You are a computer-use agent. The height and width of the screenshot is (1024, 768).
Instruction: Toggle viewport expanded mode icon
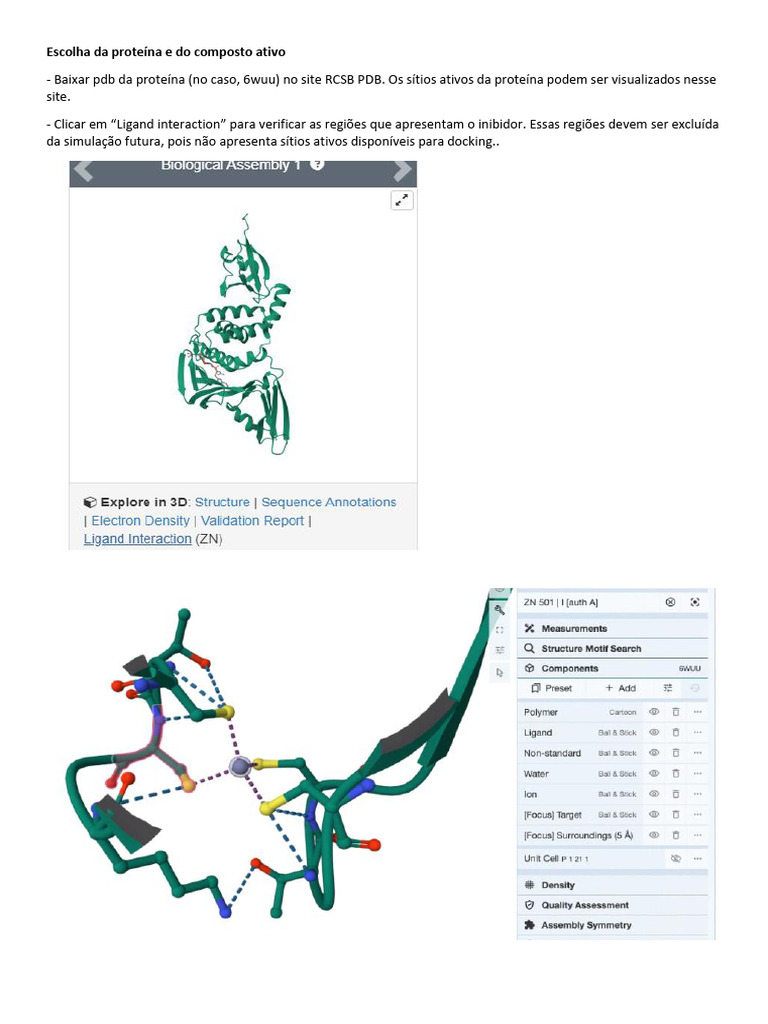500,630
